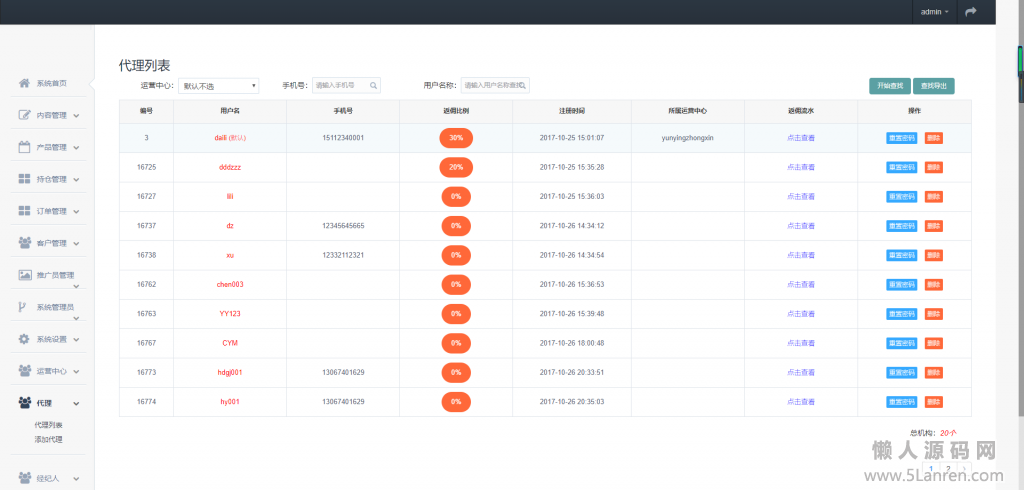Focus the 用户名称 search input field
This screenshot has width=1024, height=490.
point(495,86)
